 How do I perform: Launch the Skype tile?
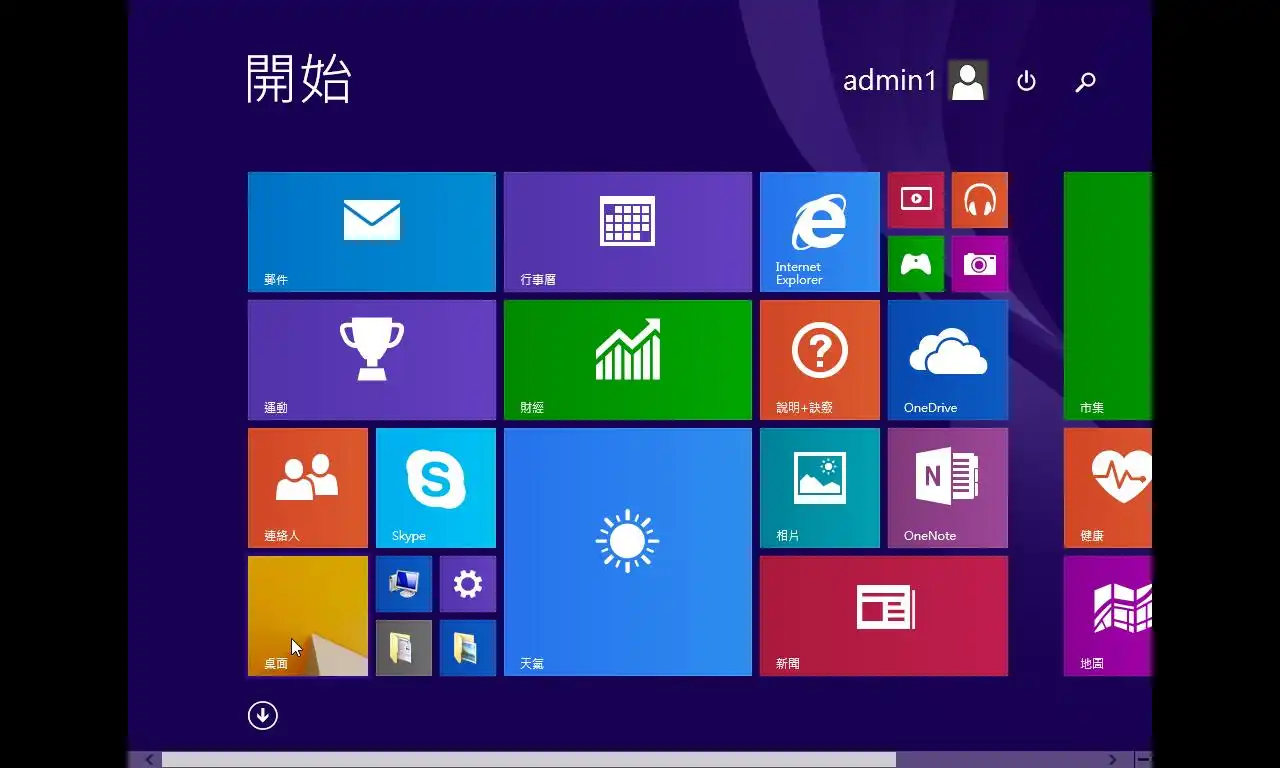coord(436,488)
